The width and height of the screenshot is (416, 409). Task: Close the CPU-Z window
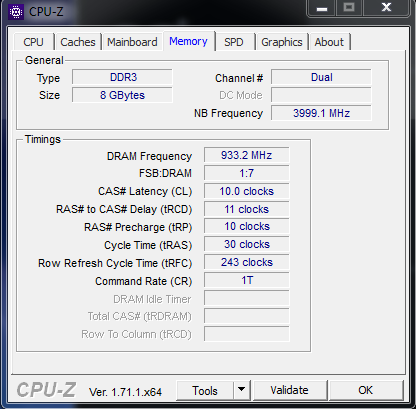pyautogui.click(x=386, y=8)
